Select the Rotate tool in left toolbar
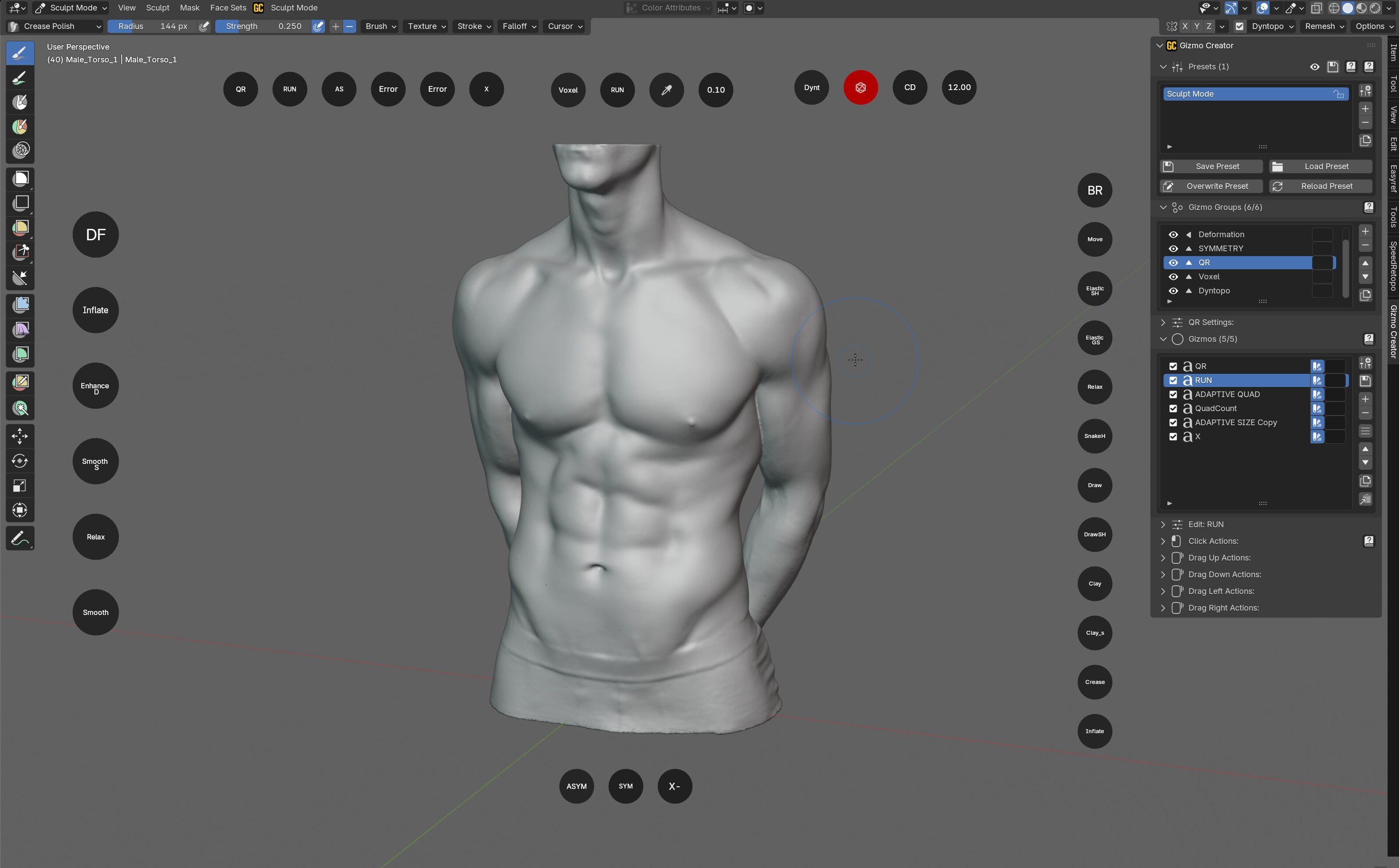 [19, 461]
